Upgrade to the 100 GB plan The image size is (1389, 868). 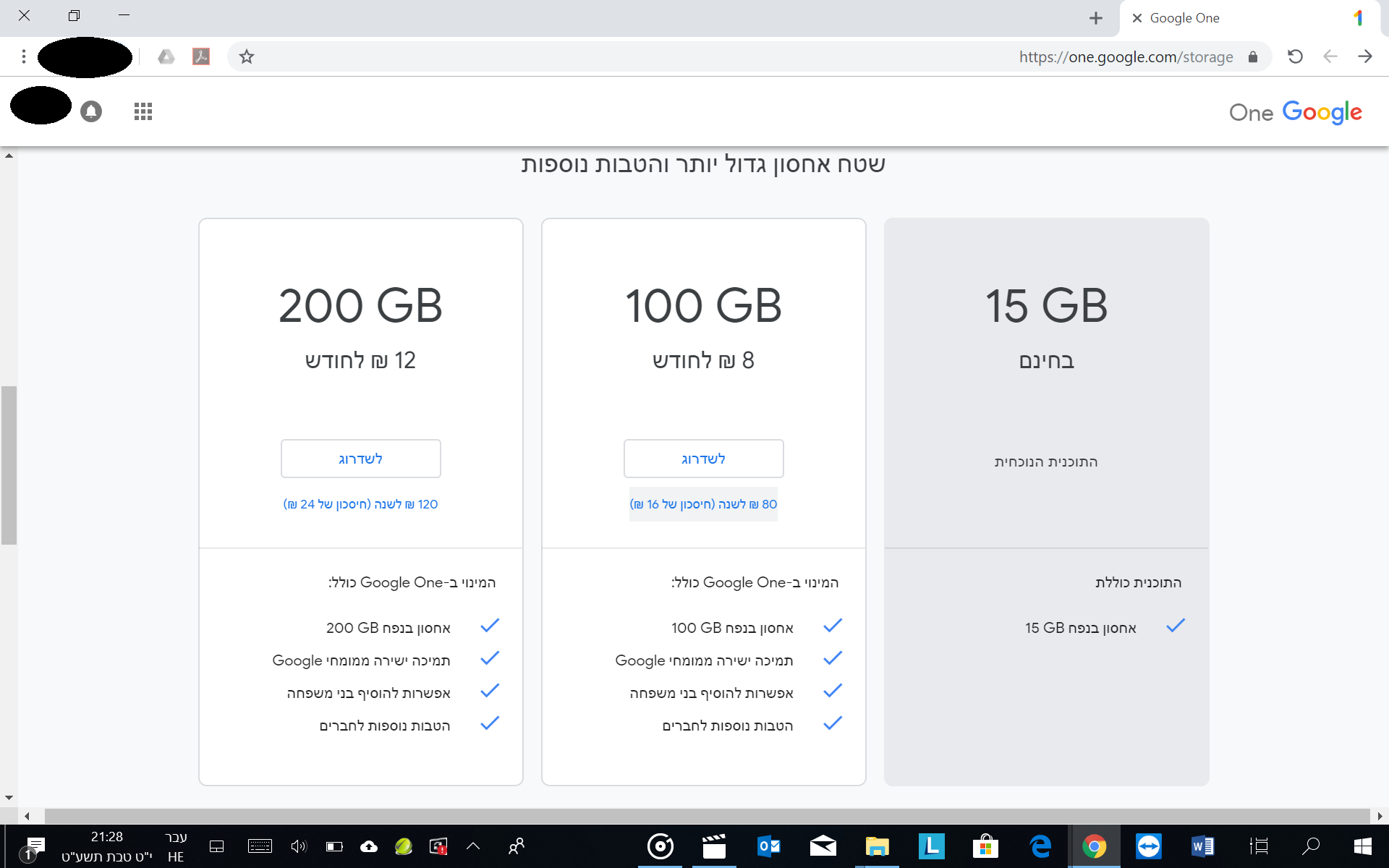tap(703, 459)
